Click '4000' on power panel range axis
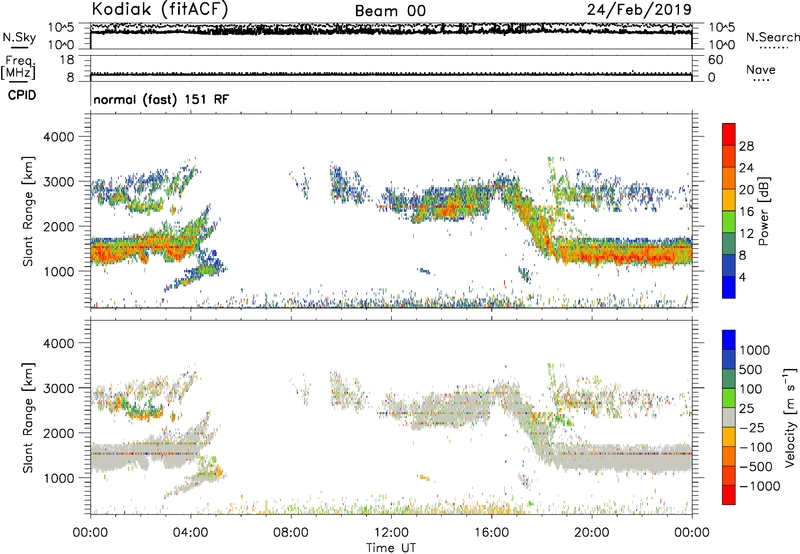This screenshot has height=554, width=800. tap(58, 137)
